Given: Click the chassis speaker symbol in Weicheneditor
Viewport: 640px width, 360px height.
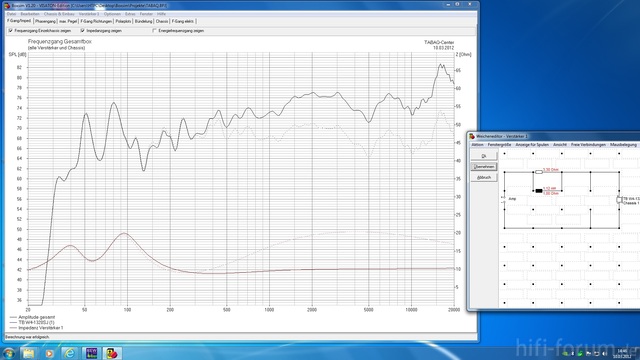Looking at the screenshot, I should 619,200.
